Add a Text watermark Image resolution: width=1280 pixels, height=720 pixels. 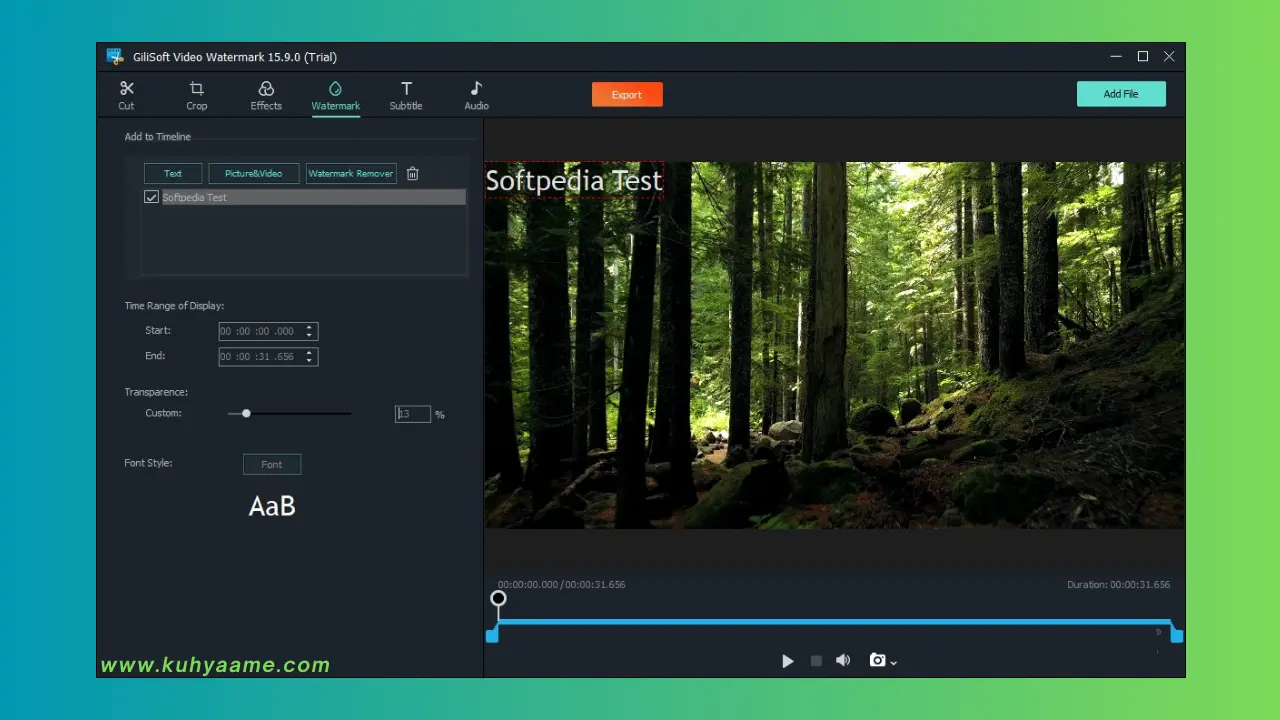click(173, 174)
